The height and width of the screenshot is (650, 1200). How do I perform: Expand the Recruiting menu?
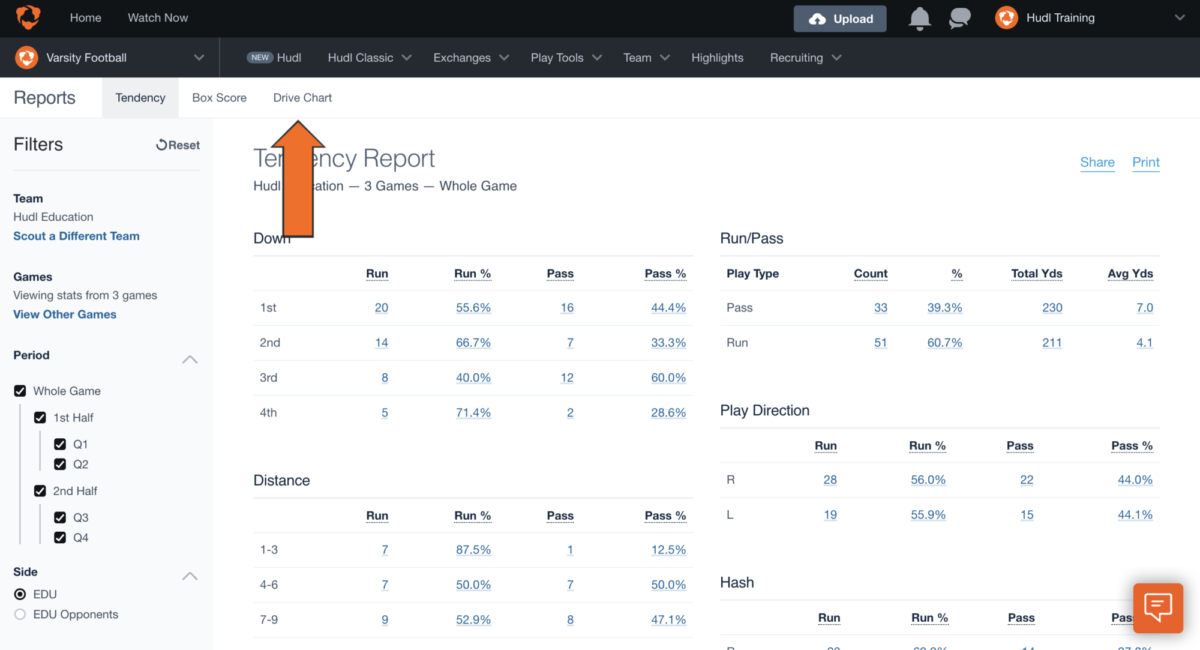(805, 58)
